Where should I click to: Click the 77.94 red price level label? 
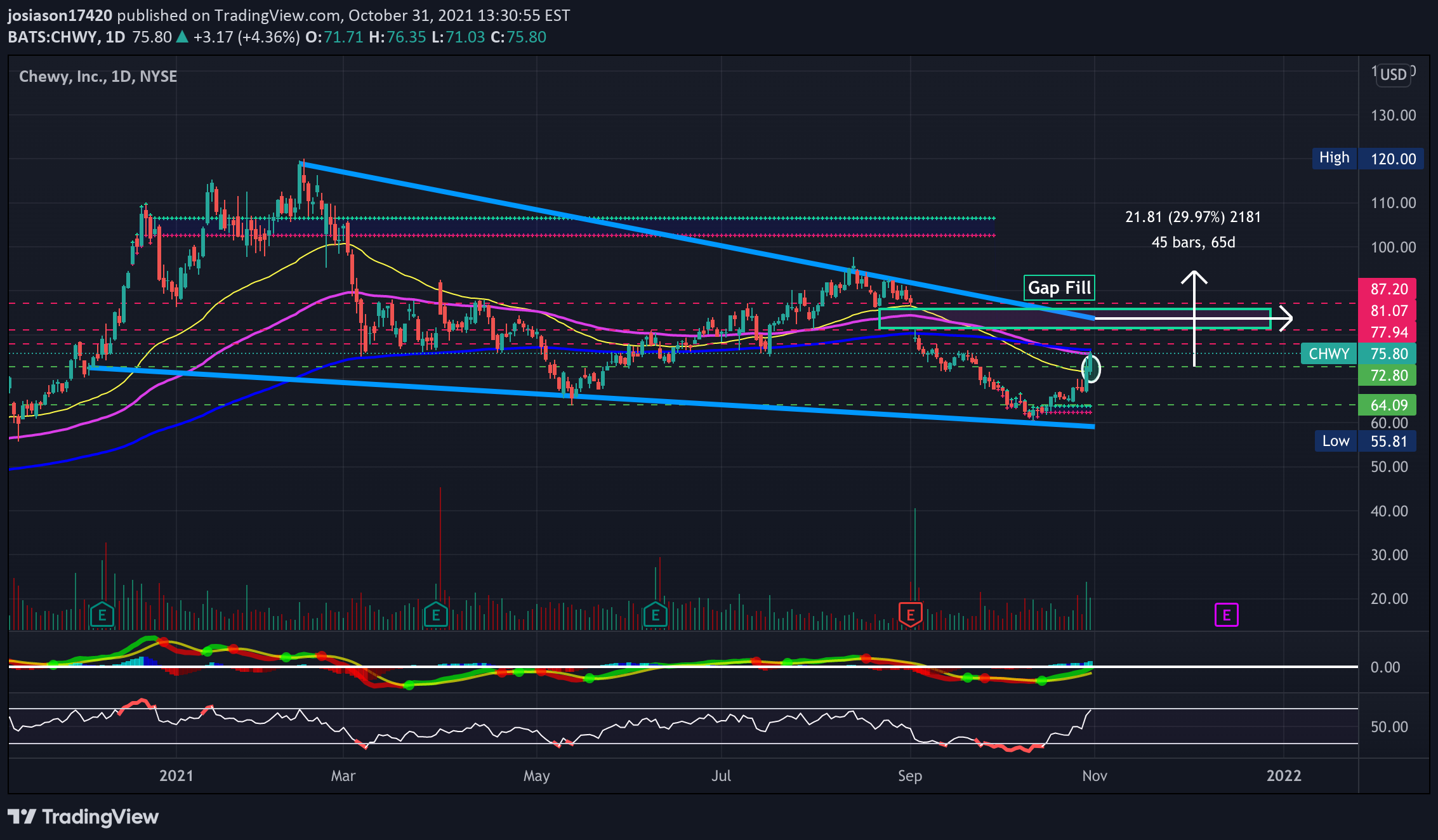click(1389, 332)
